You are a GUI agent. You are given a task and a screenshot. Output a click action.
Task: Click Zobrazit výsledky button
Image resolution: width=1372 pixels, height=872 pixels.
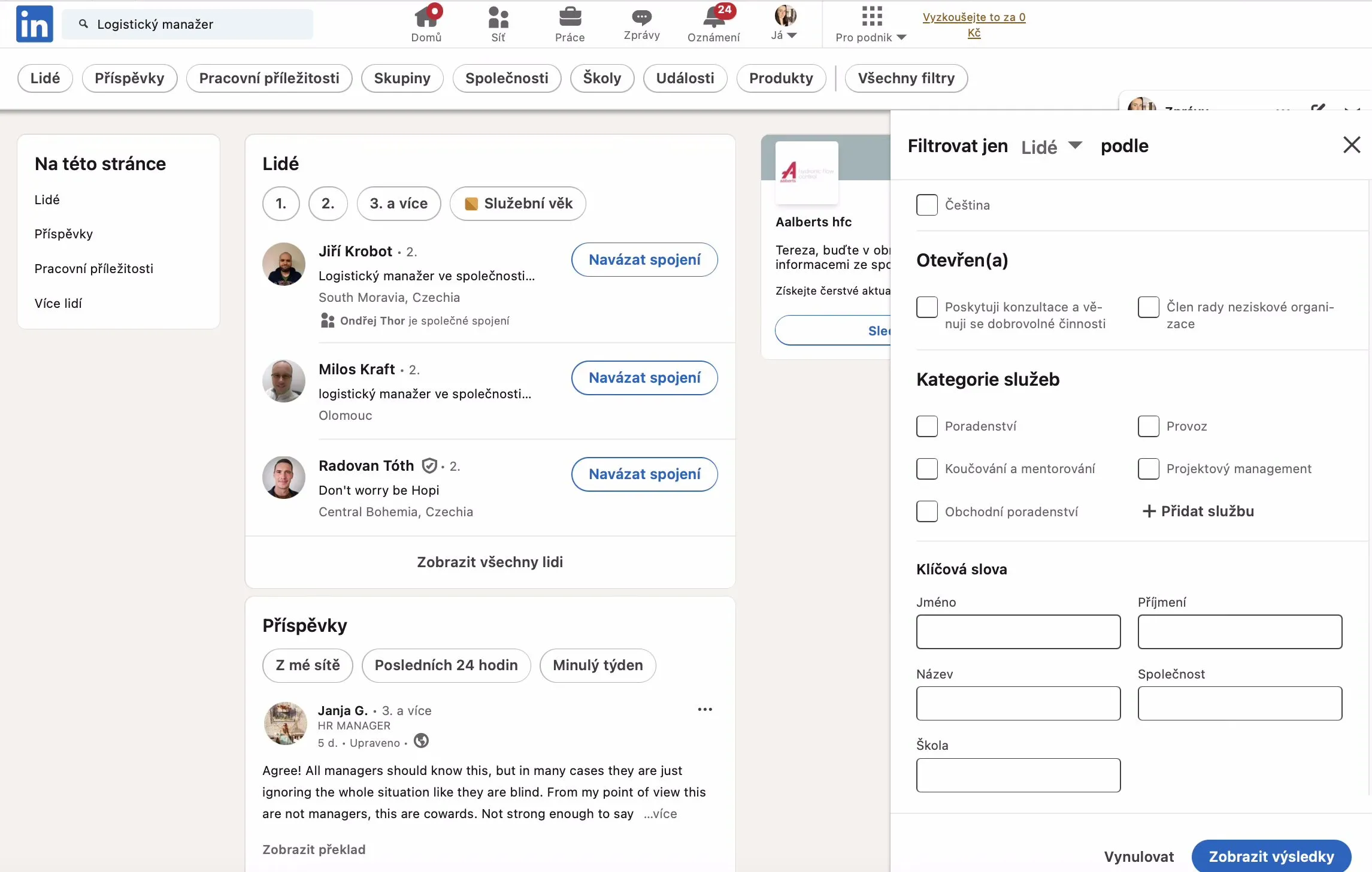point(1271,856)
